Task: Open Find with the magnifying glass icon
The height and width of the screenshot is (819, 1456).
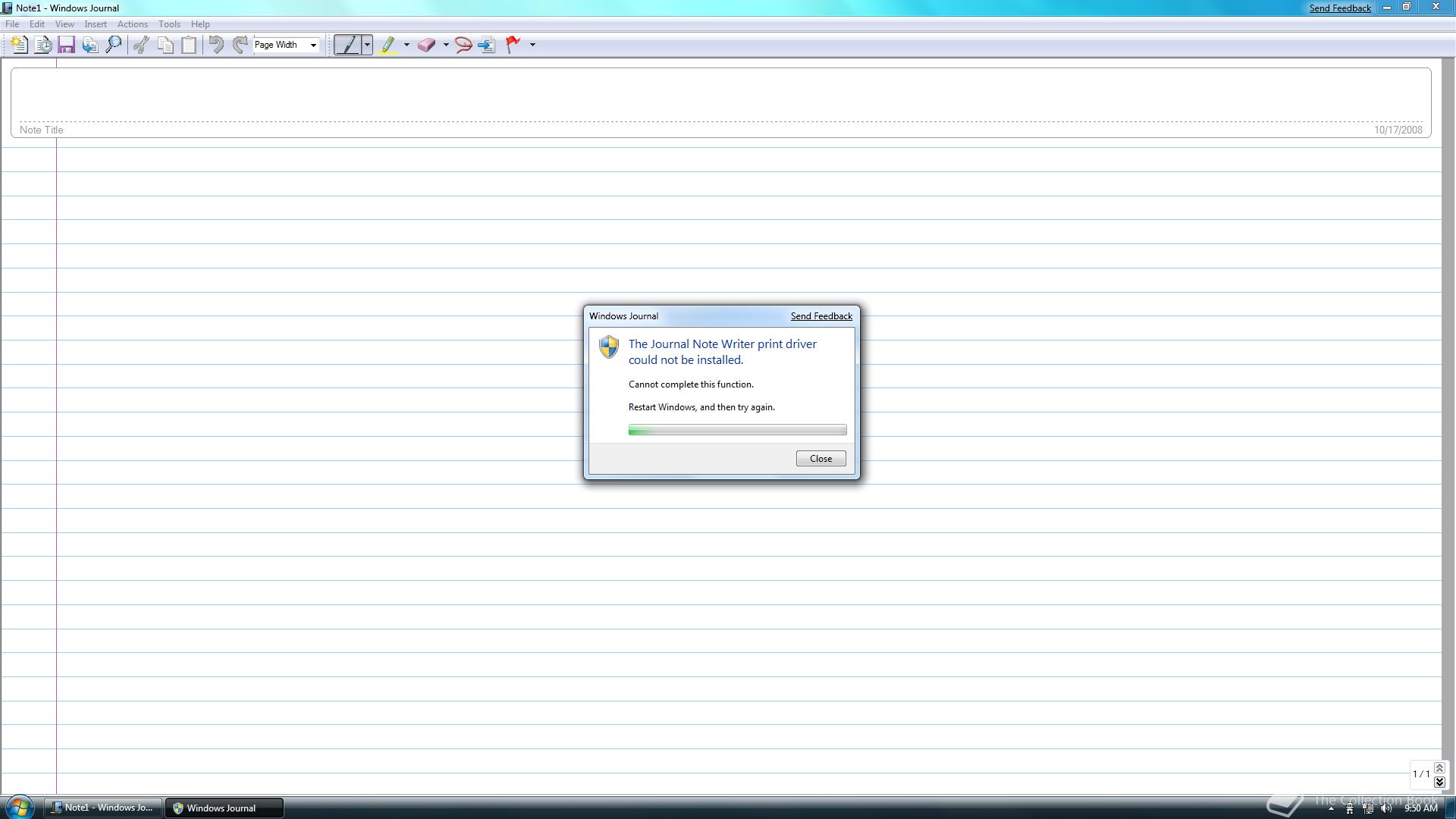Action: (114, 45)
